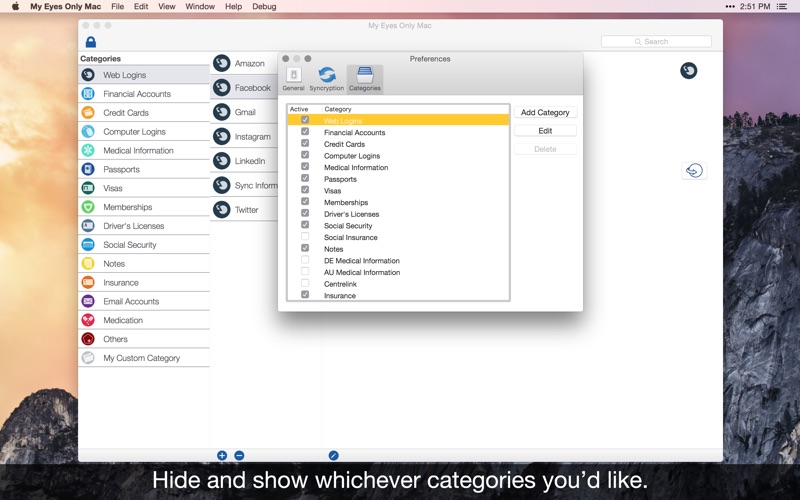
Task: Open the General preferences tab
Action: click(x=293, y=79)
